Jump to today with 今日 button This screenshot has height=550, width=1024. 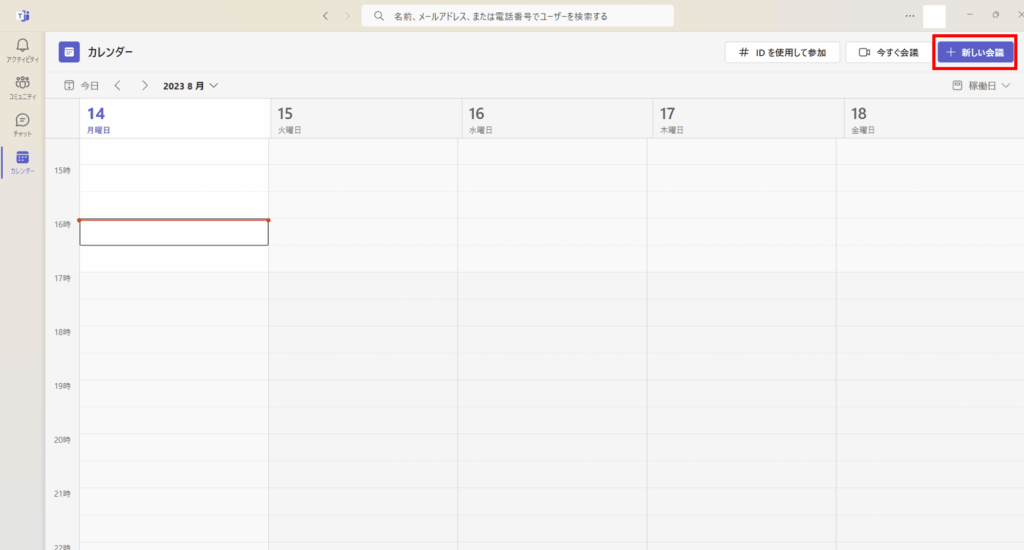click(82, 86)
